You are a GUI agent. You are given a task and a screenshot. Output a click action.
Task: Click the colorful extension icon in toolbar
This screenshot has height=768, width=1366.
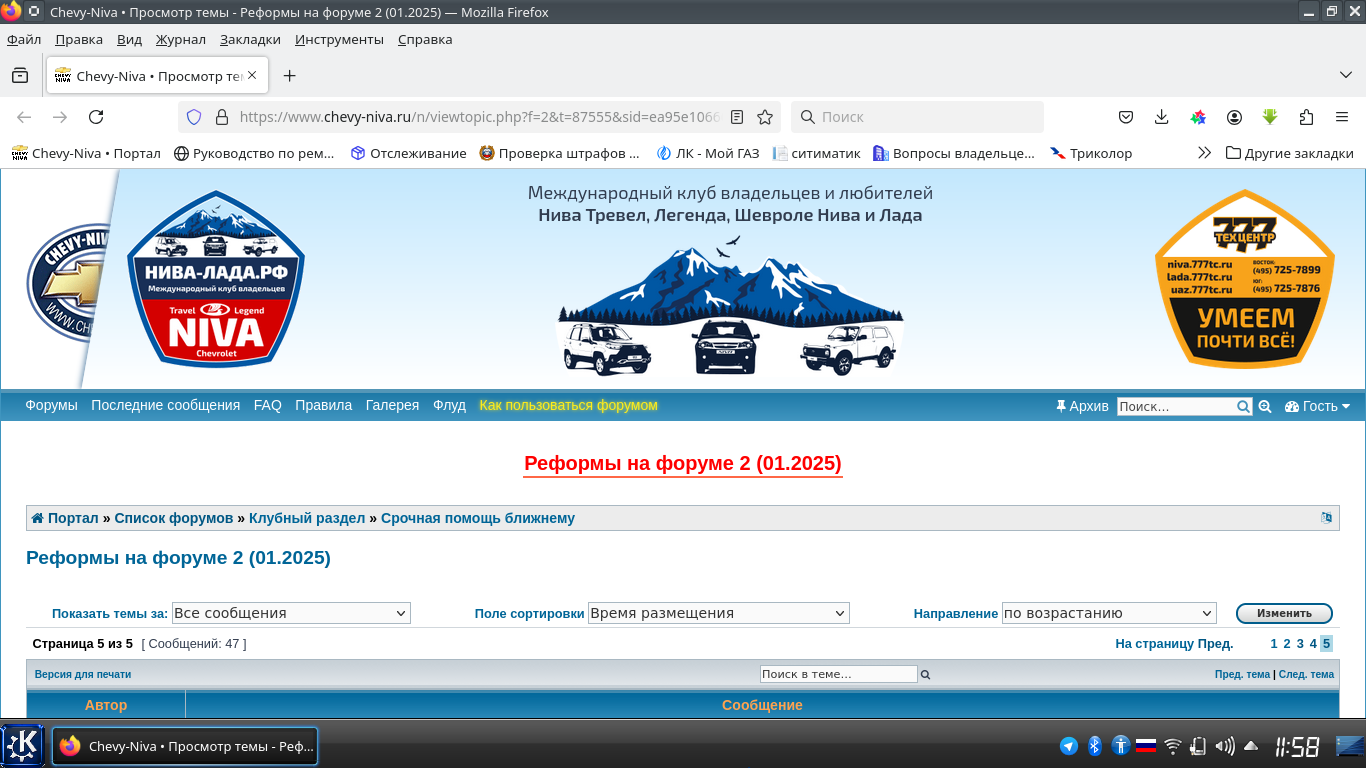tap(1198, 117)
